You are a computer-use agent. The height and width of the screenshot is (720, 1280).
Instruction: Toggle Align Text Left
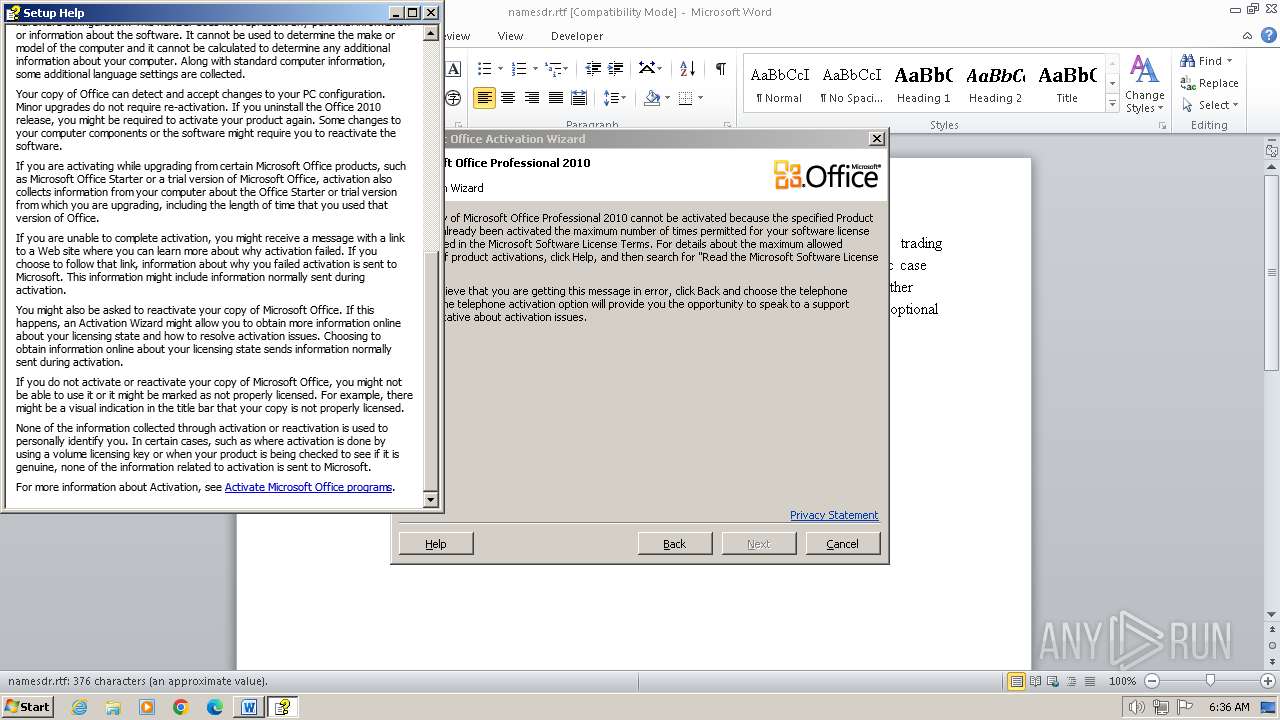tap(484, 97)
